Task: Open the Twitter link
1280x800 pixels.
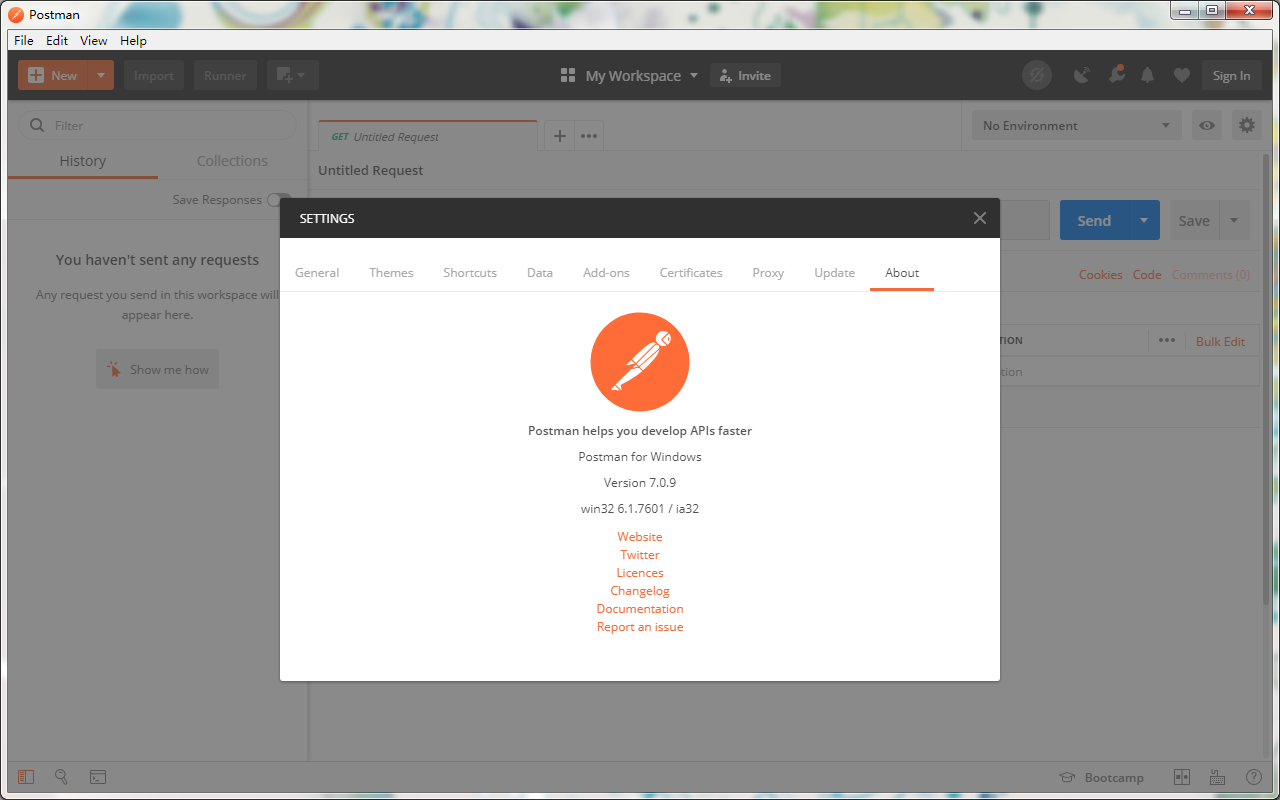Action: click(x=640, y=555)
